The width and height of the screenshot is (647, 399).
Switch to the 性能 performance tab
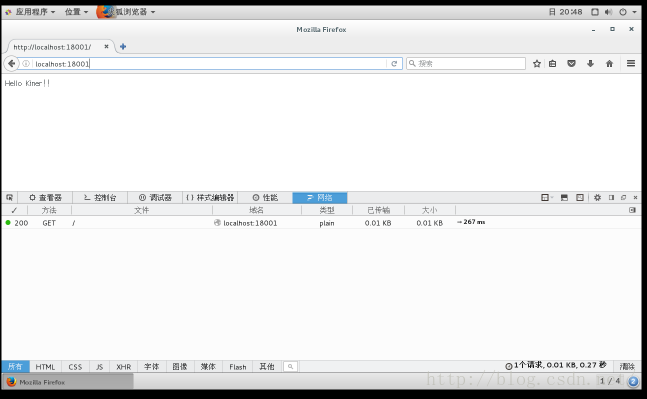coord(265,198)
